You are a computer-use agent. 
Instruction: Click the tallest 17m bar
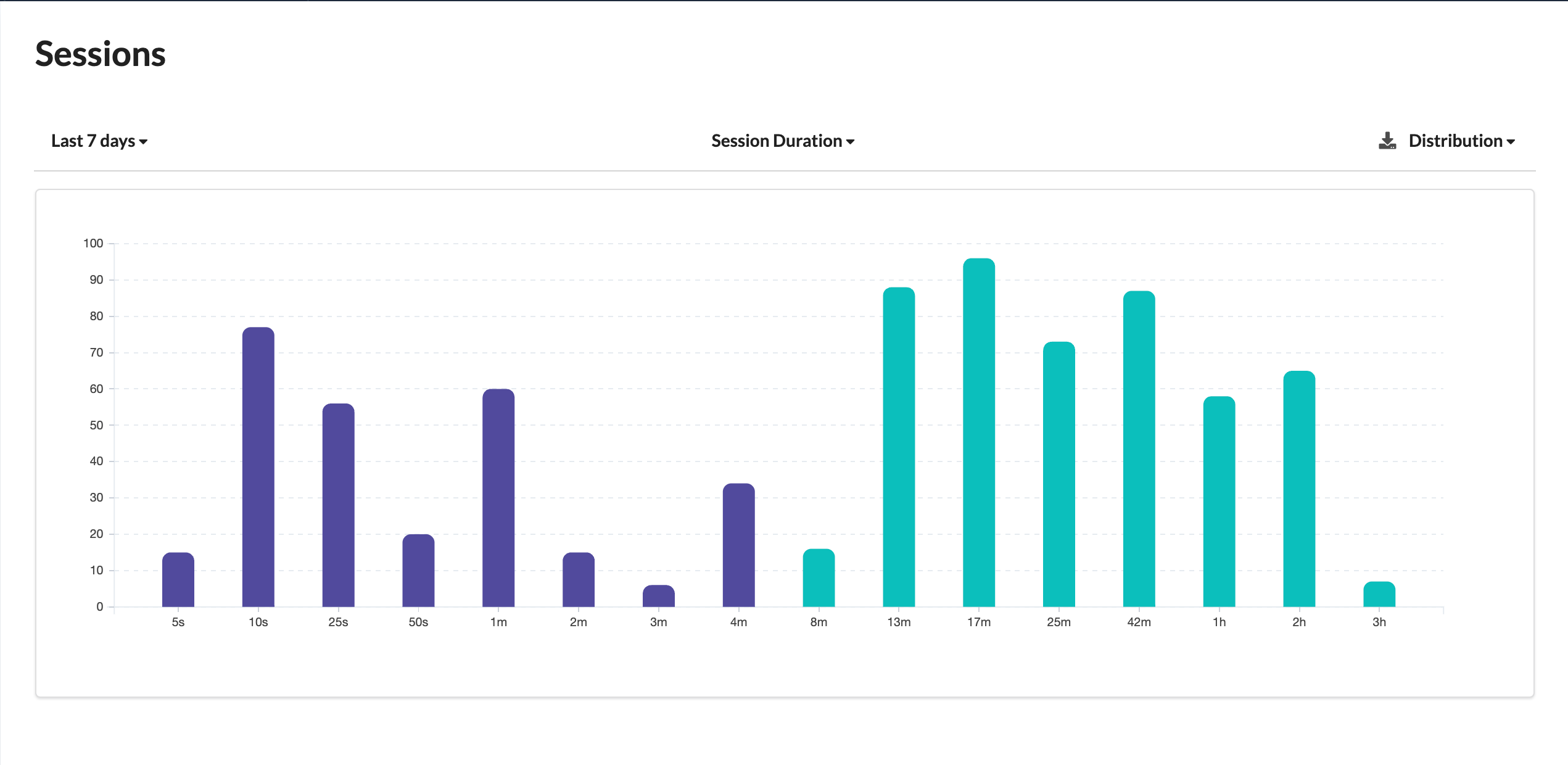click(x=979, y=432)
